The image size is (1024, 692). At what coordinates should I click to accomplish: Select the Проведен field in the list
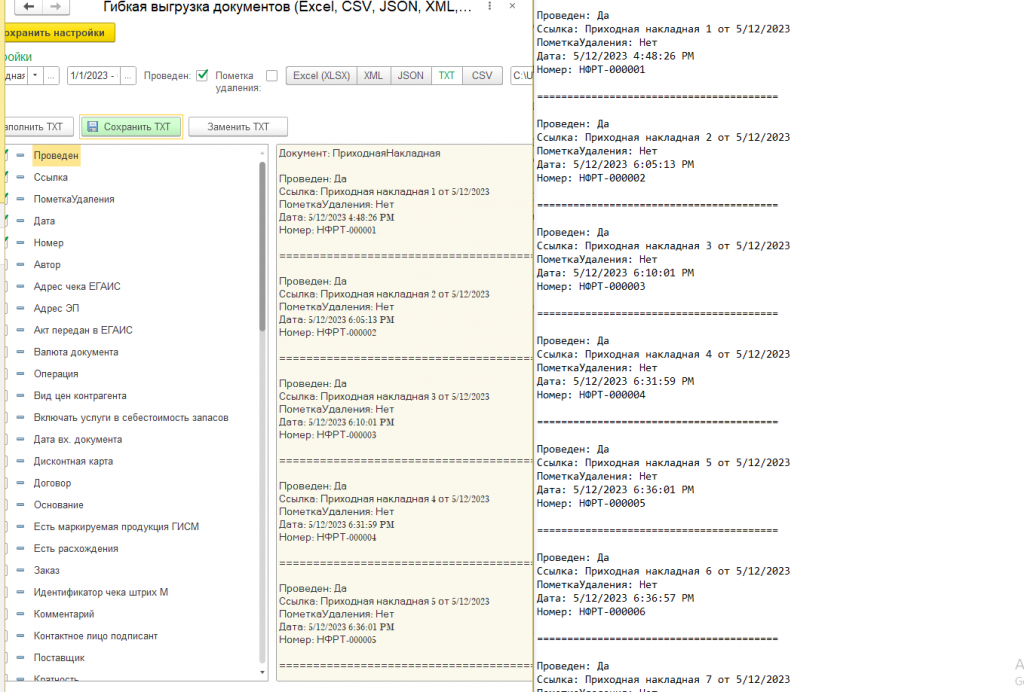(56, 155)
